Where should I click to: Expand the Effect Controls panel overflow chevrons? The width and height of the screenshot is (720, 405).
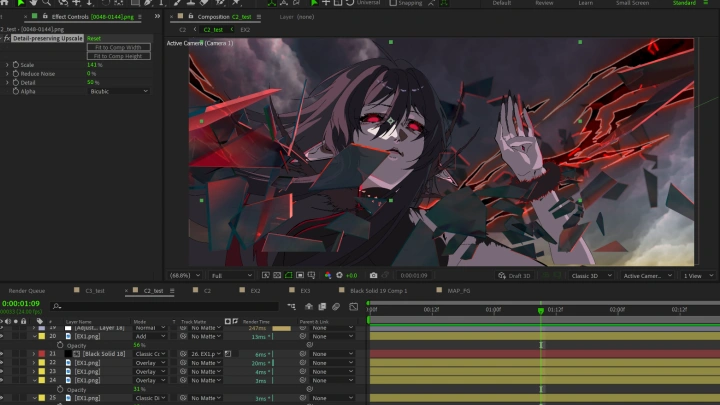pos(157,17)
